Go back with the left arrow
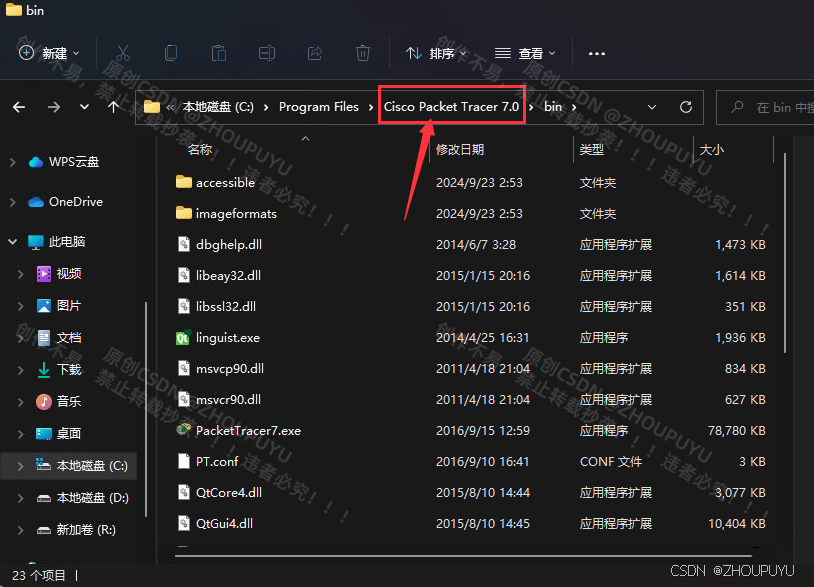Image resolution: width=814 pixels, height=587 pixels. coord(19,107)
